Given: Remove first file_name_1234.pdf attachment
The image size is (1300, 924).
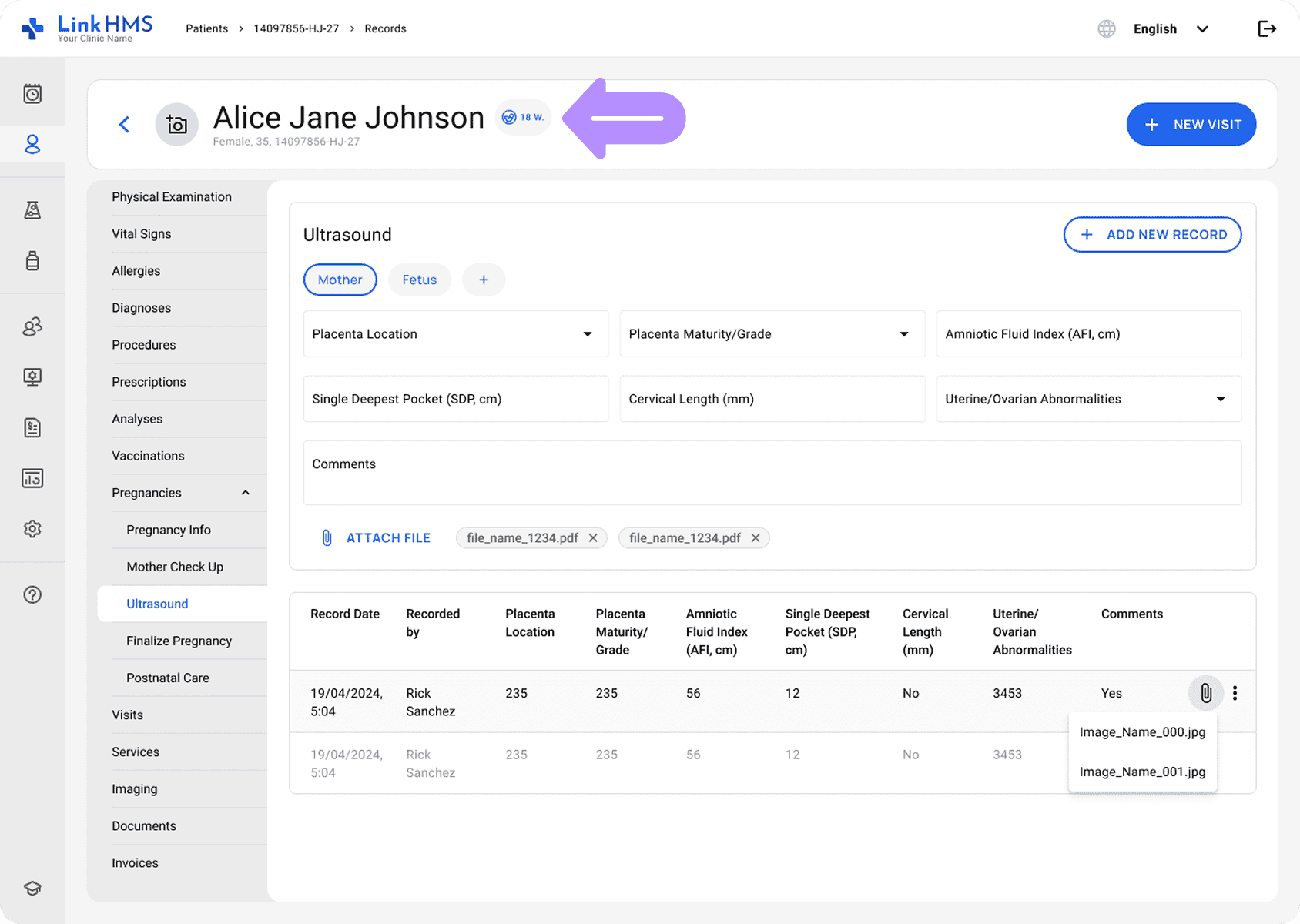Looking at the screenshot, I should pyautogui.click(x=593, y=538).
